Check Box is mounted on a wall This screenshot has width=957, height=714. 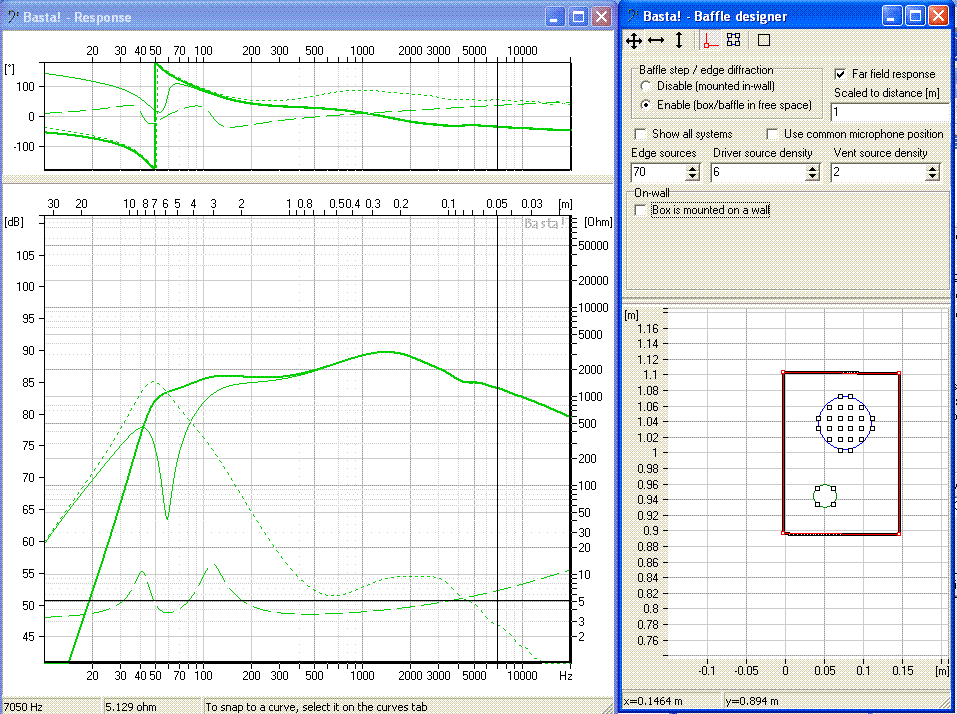[640, 210]
